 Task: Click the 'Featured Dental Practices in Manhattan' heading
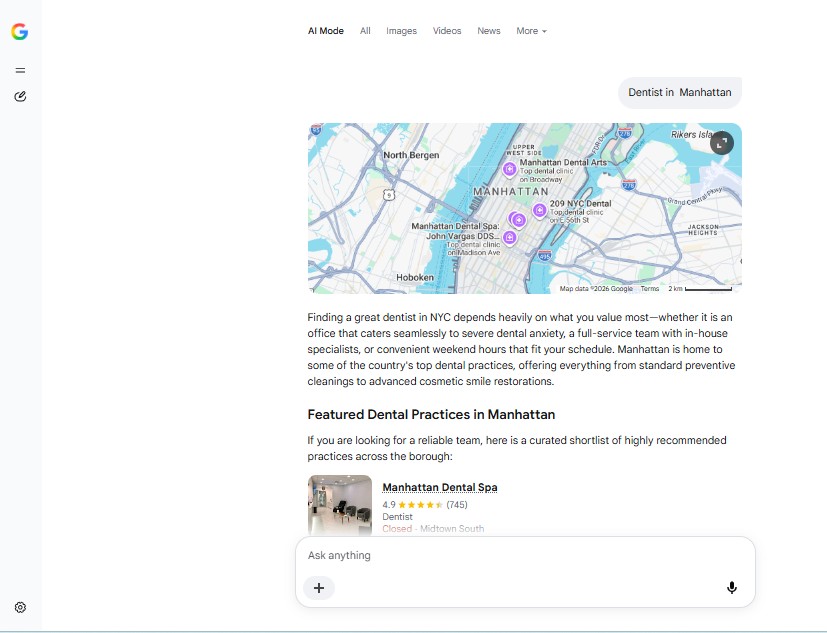[x=431, y=415]
